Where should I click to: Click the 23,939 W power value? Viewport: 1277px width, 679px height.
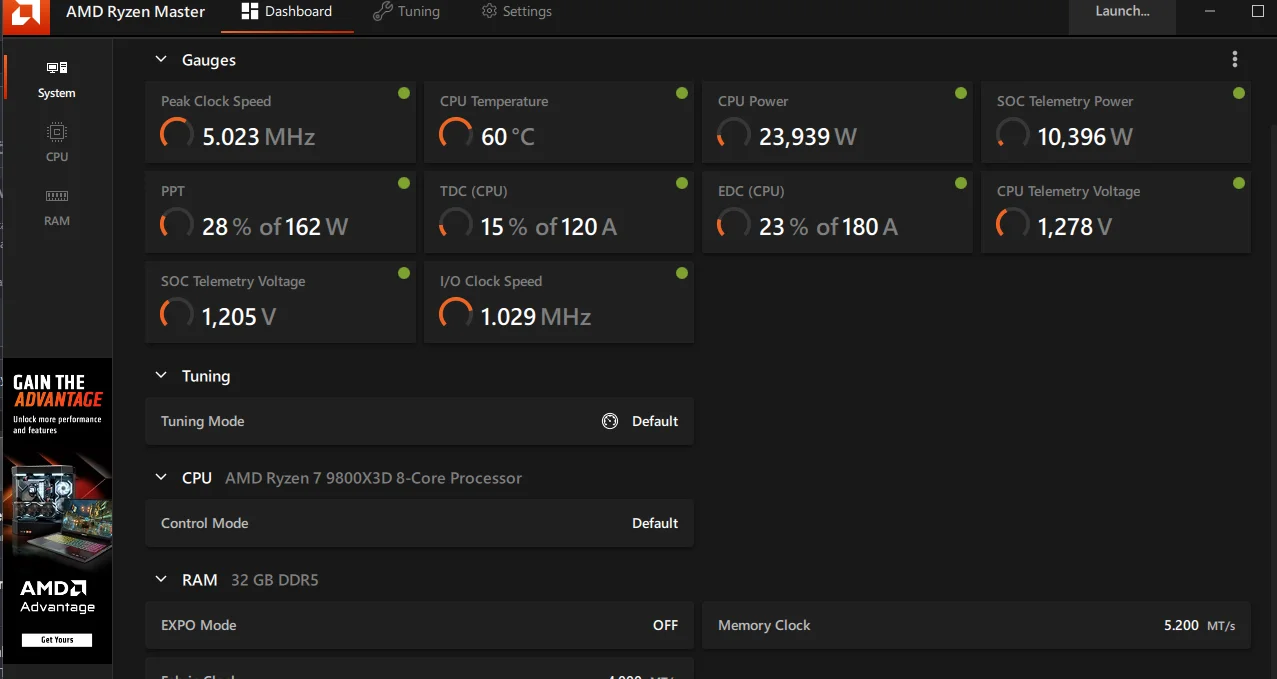pos(808,137)
